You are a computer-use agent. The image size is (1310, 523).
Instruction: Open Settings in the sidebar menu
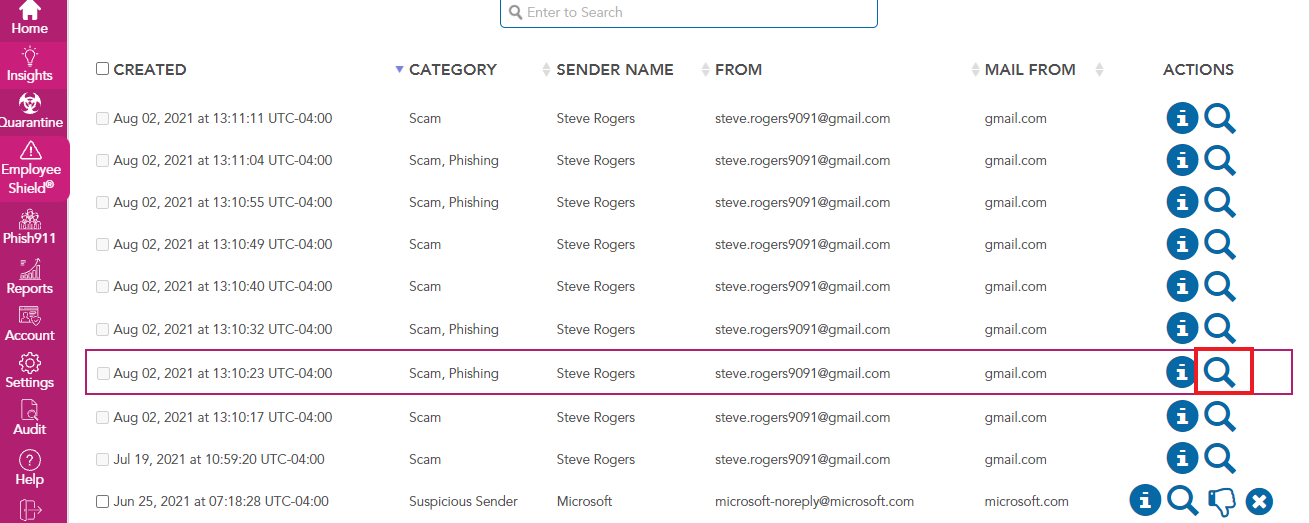30,370
